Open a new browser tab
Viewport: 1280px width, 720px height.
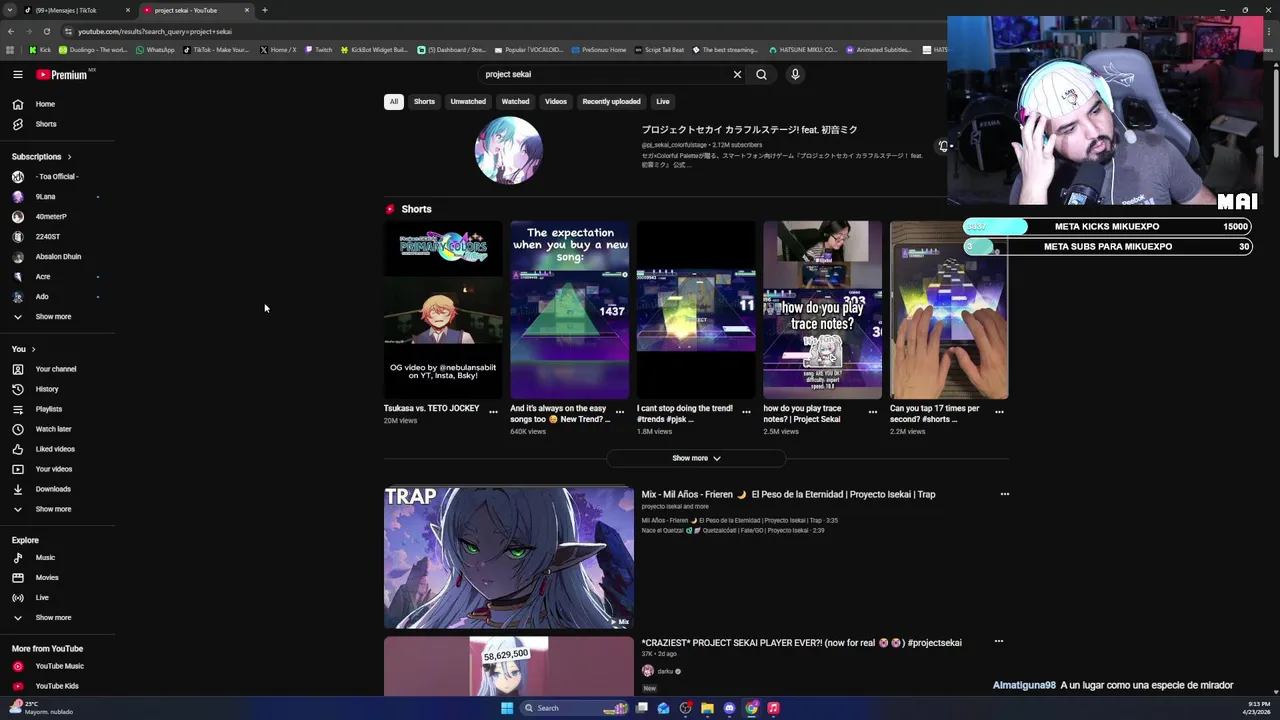pyautogui.click(x=264, y=10)
